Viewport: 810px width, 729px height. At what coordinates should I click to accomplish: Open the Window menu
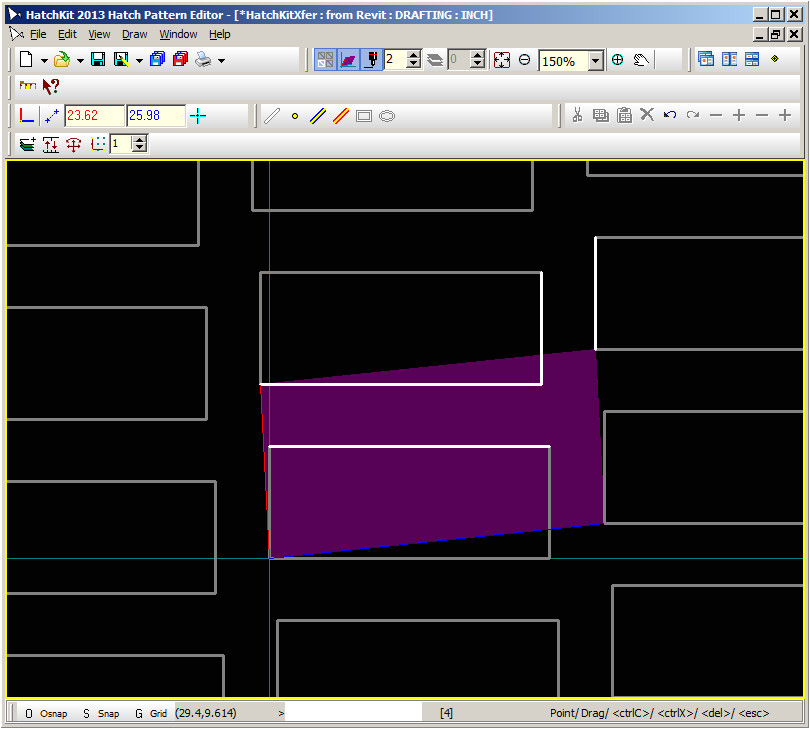click(178, 35)
